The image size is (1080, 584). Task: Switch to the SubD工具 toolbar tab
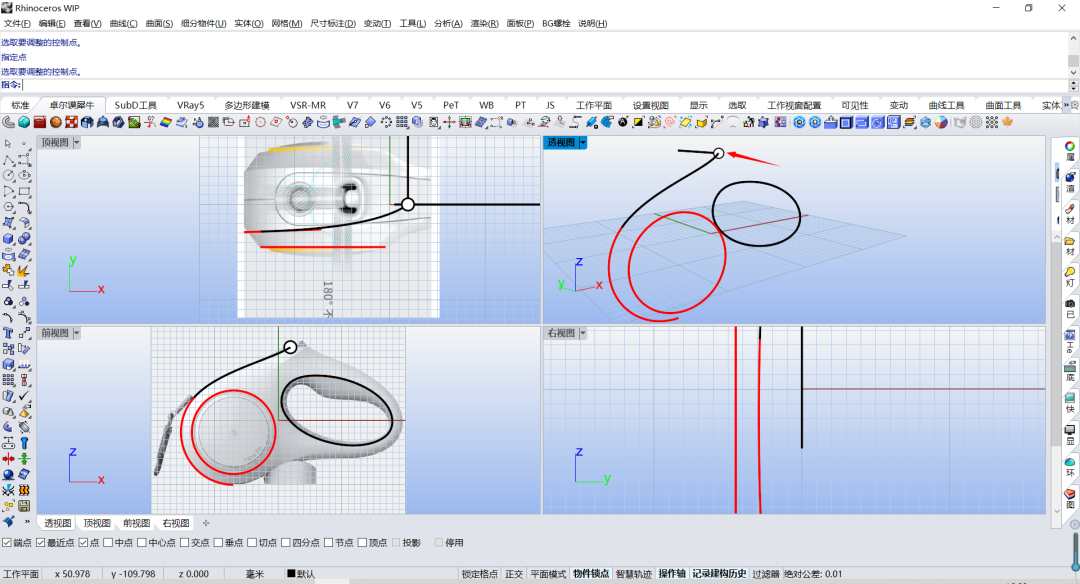point(136,105)
